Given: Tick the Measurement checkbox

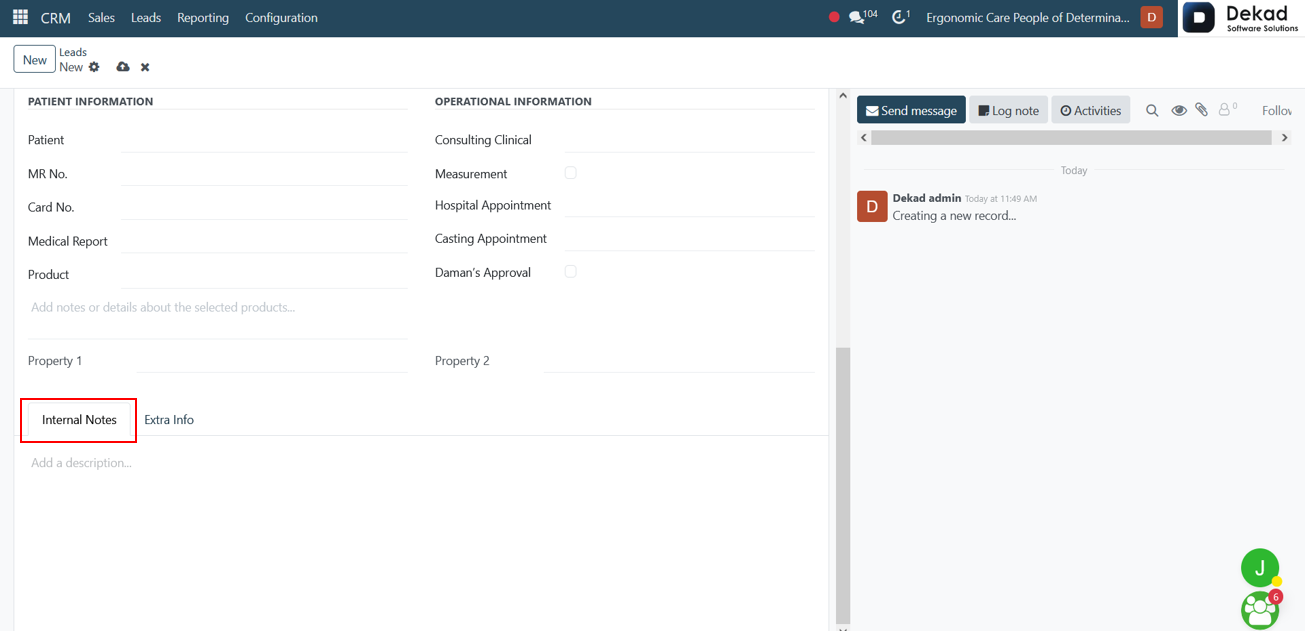Looking at the screenshot, I should [x=570, y=173].
